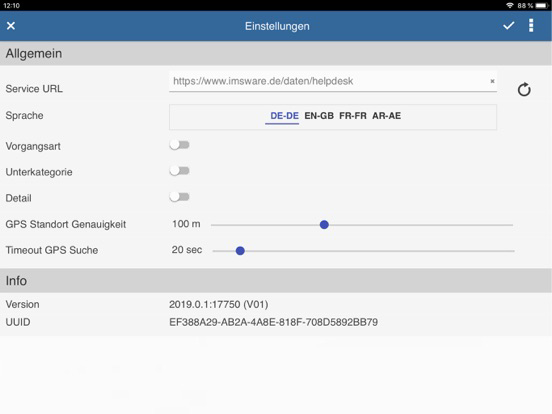
Task: Click the Unterkategorie label
Action: 39,172
